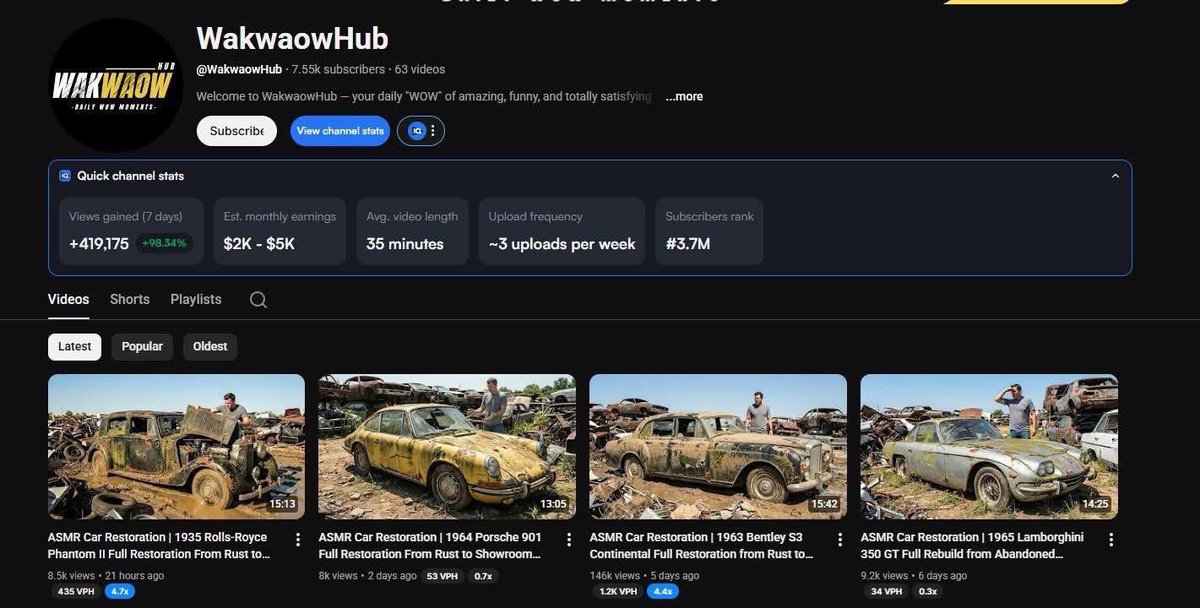Viewport: 1200px width, 608px height.
Task: Click the WakwaowHub channel name heading
Action: pos(292,38)
